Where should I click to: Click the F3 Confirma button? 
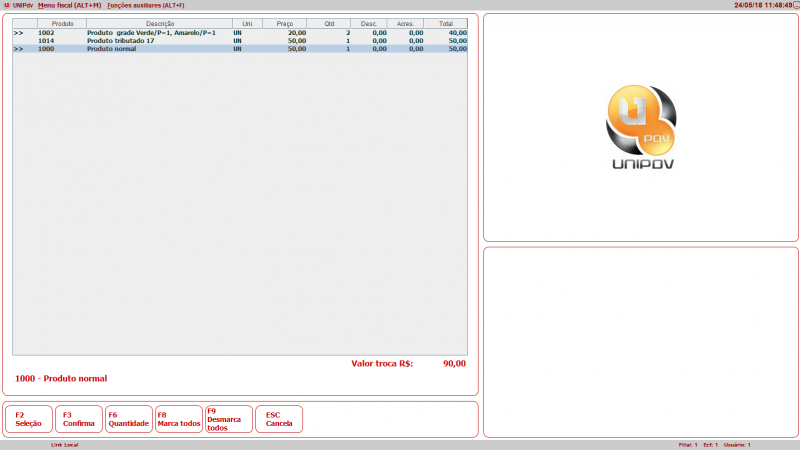(x=79, y=419)
